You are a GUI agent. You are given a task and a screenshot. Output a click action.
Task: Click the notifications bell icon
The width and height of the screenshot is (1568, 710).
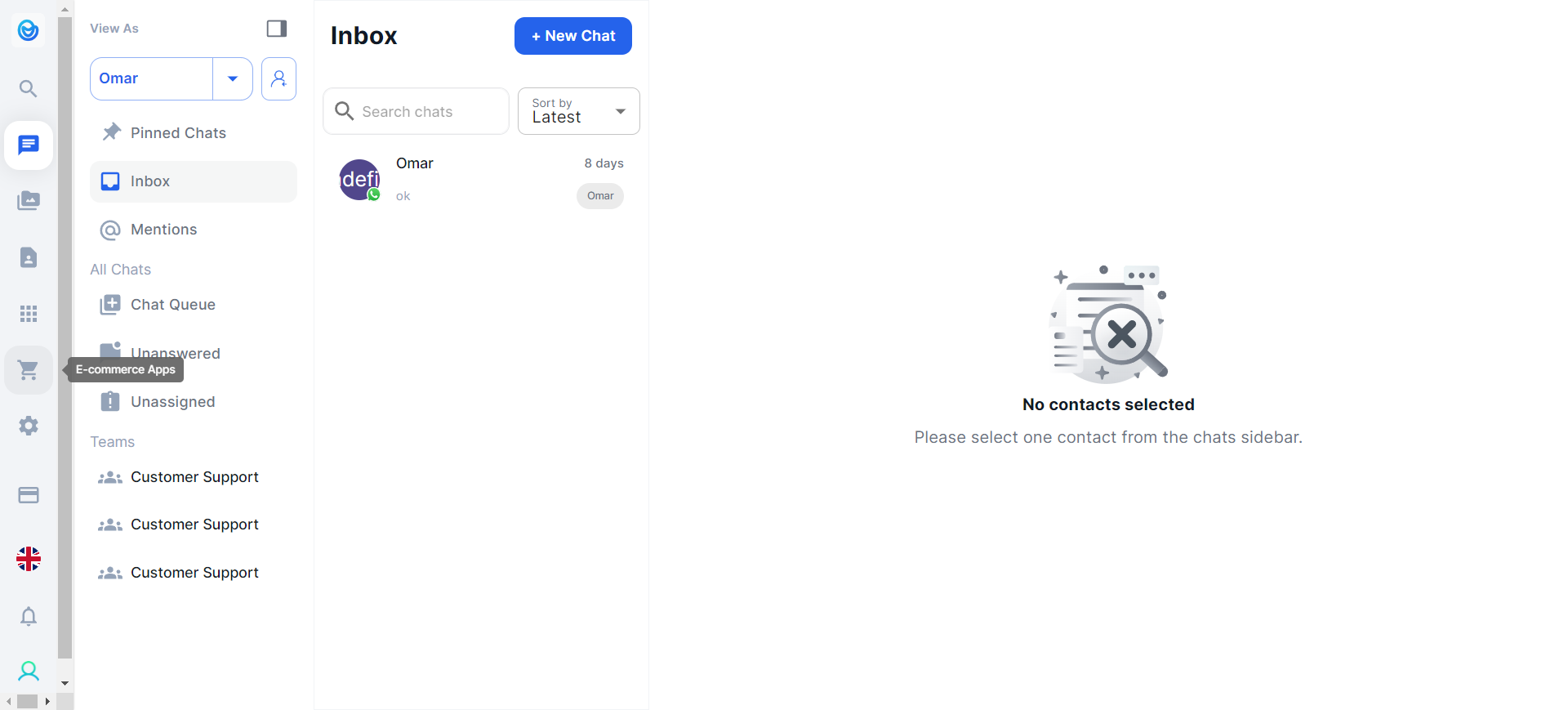click(29, 616)
